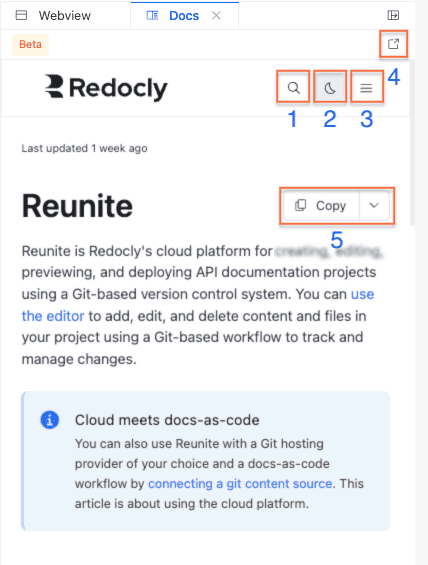Open docs in new external window
The image size is (428, 565).
click(393, 44)
